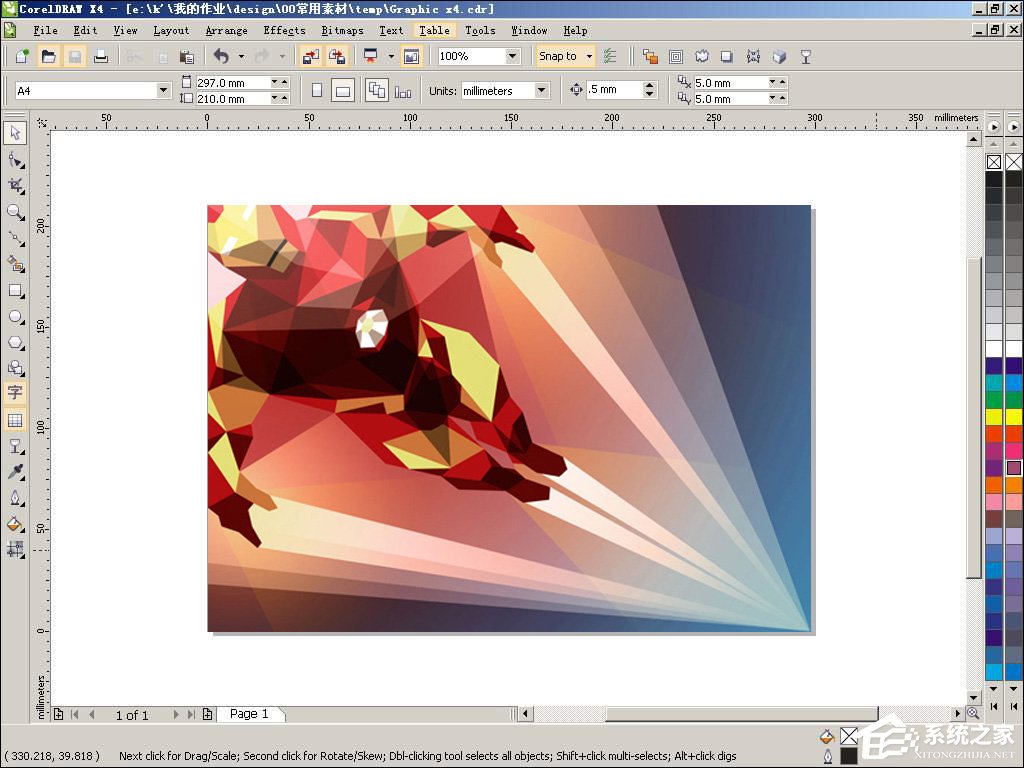Click the page width 297.0 mm field

[x=233, y=83]
